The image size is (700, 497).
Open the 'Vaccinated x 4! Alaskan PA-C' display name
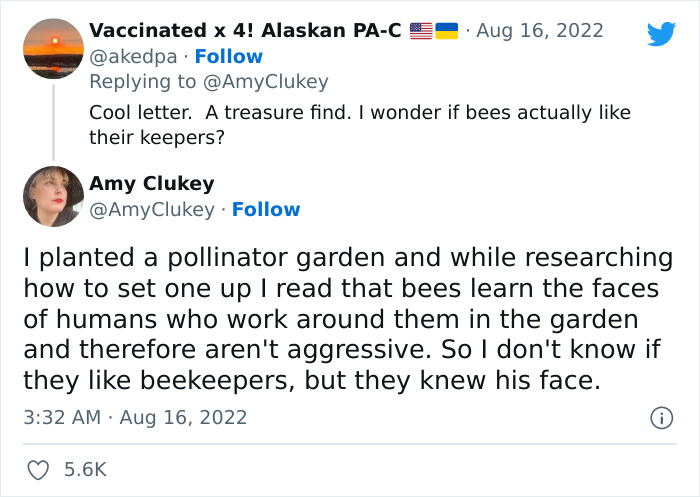(x=245, y=30)
